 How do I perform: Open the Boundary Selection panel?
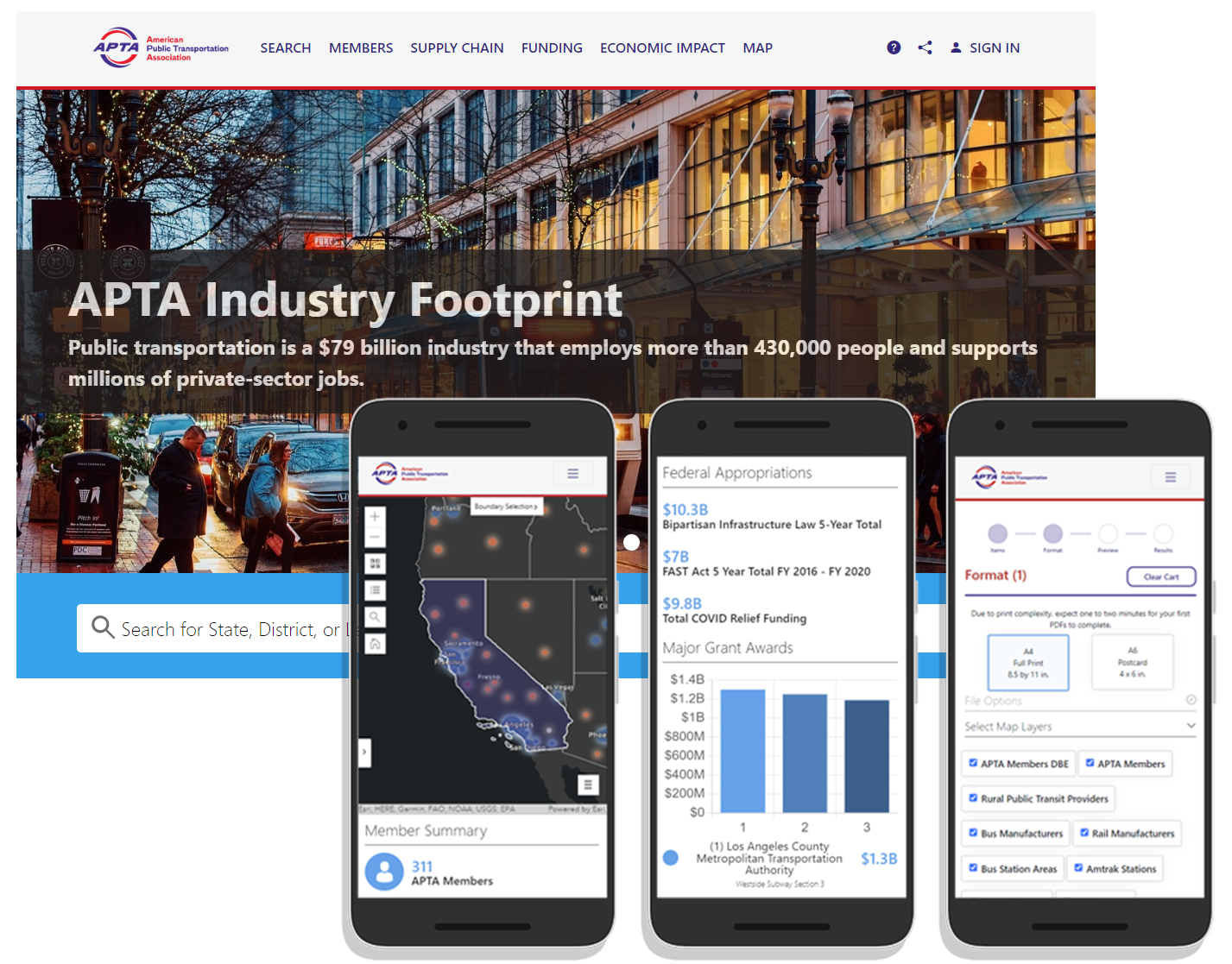tap(506, 507)
